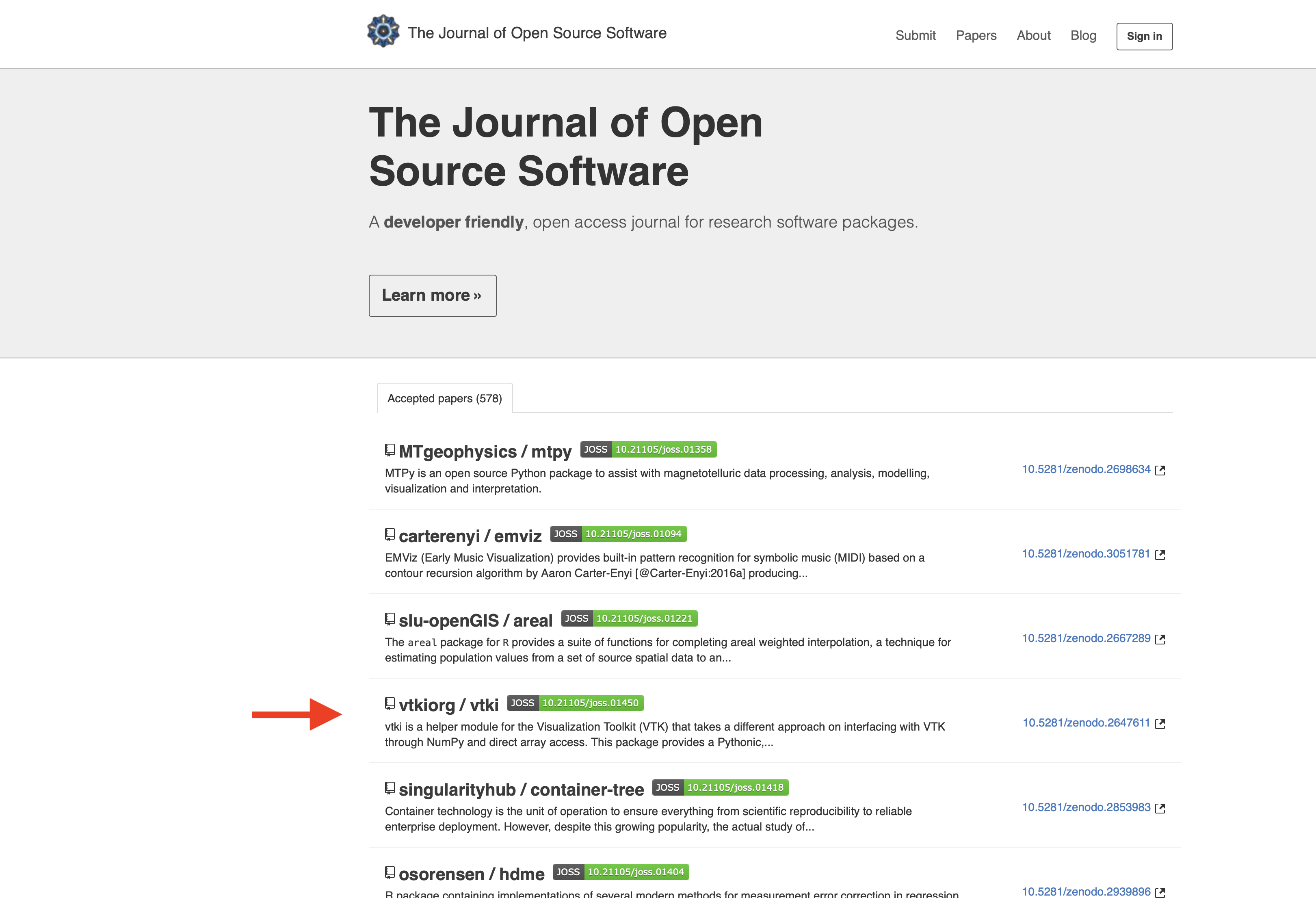
Task: Open the carterenyi / emviz paper
Action: click(x=470, y=536)
